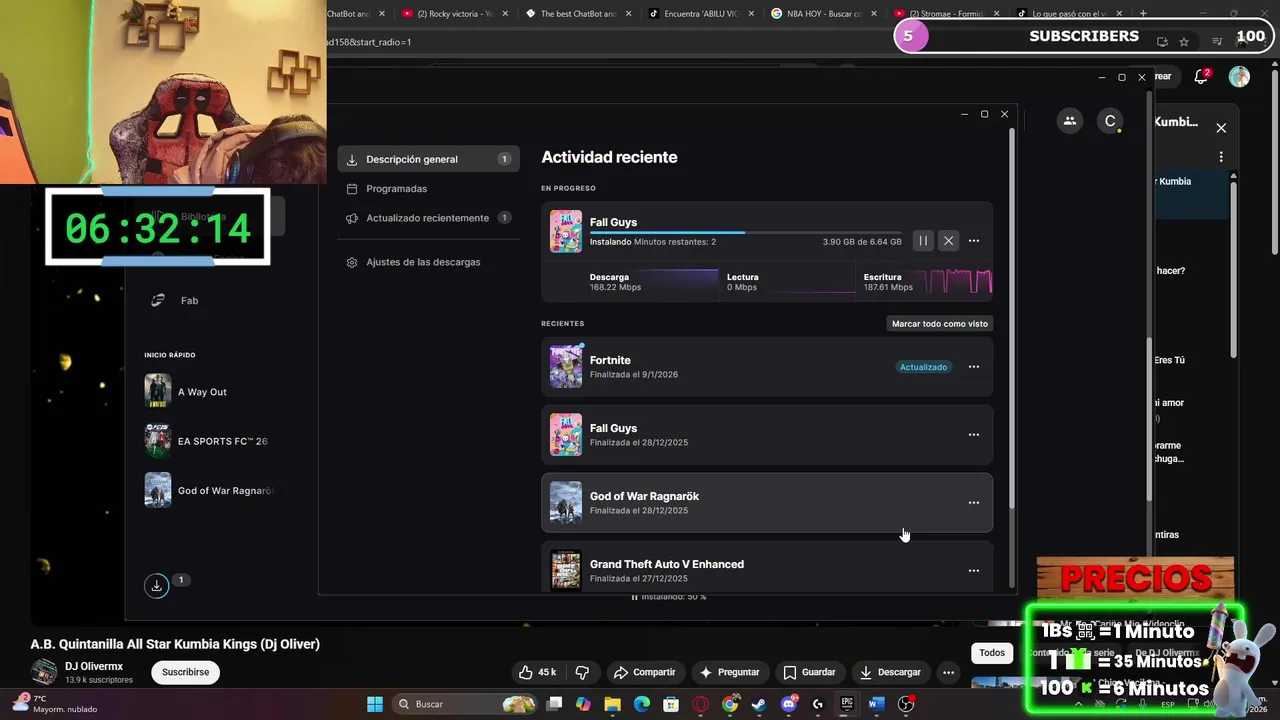
Task: Click Descargar under the video
Action: click(890, 672)
